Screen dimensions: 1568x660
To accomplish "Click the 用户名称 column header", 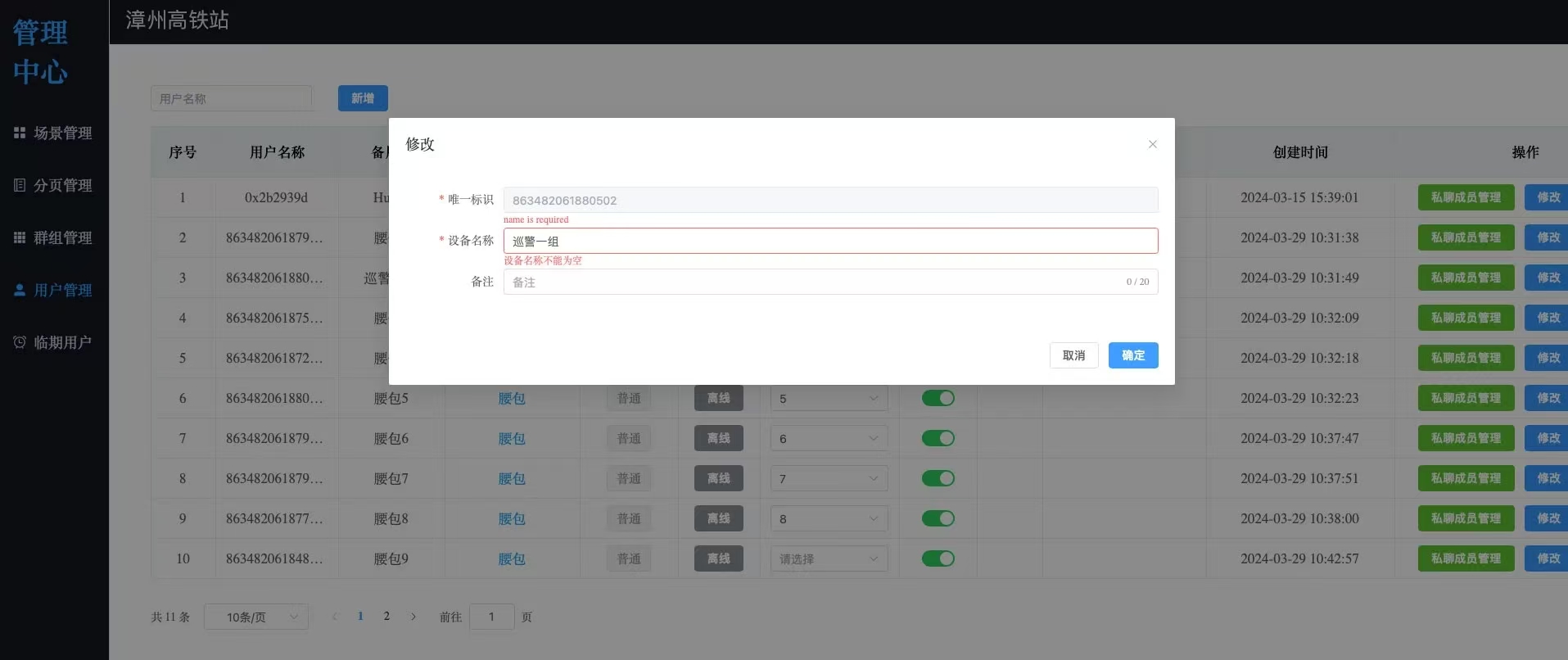I will click(x=277, y=152).
